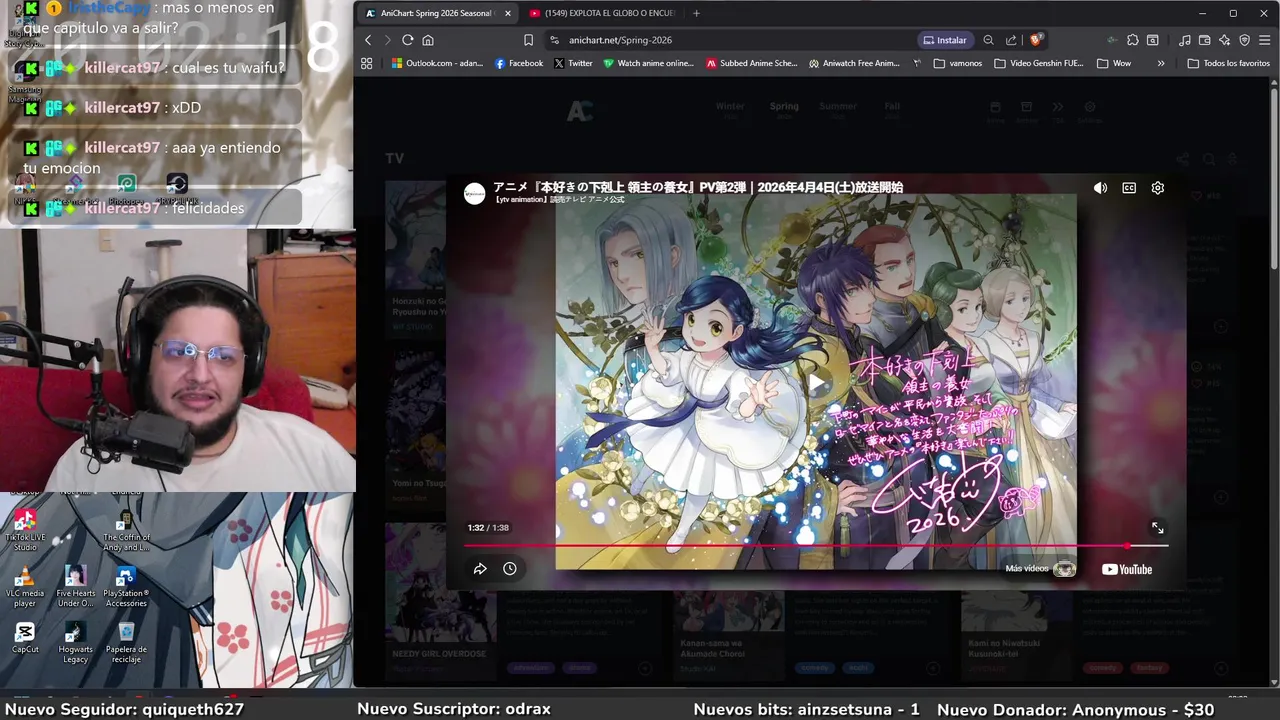Open Hogwarts Legacy desktop shortcut
Image resolution: width=1280 pixels, height=720 pixels.
75,642
